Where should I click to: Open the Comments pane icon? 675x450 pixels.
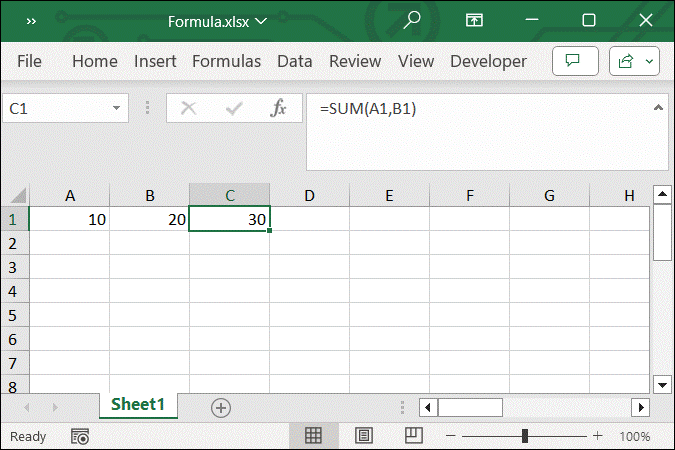click(574, 61)
